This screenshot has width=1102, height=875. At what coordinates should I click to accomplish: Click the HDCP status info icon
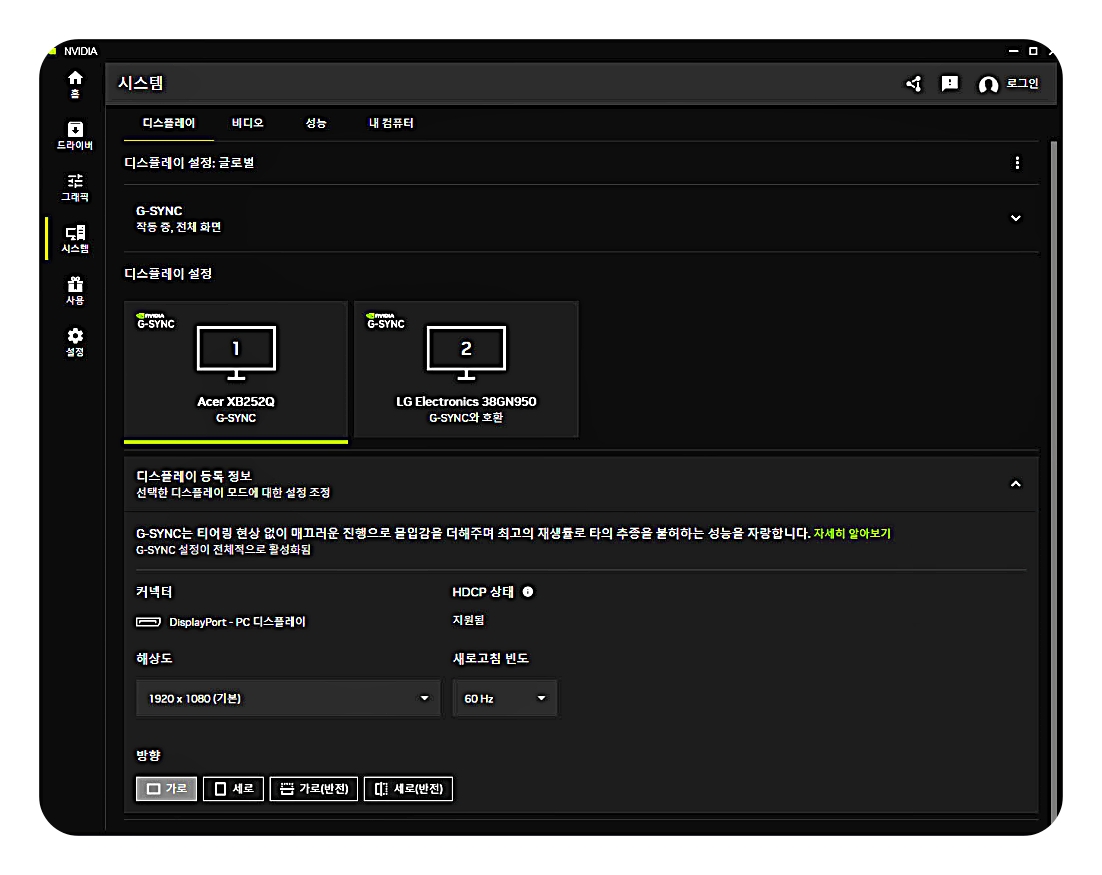(x=528, y=592)
